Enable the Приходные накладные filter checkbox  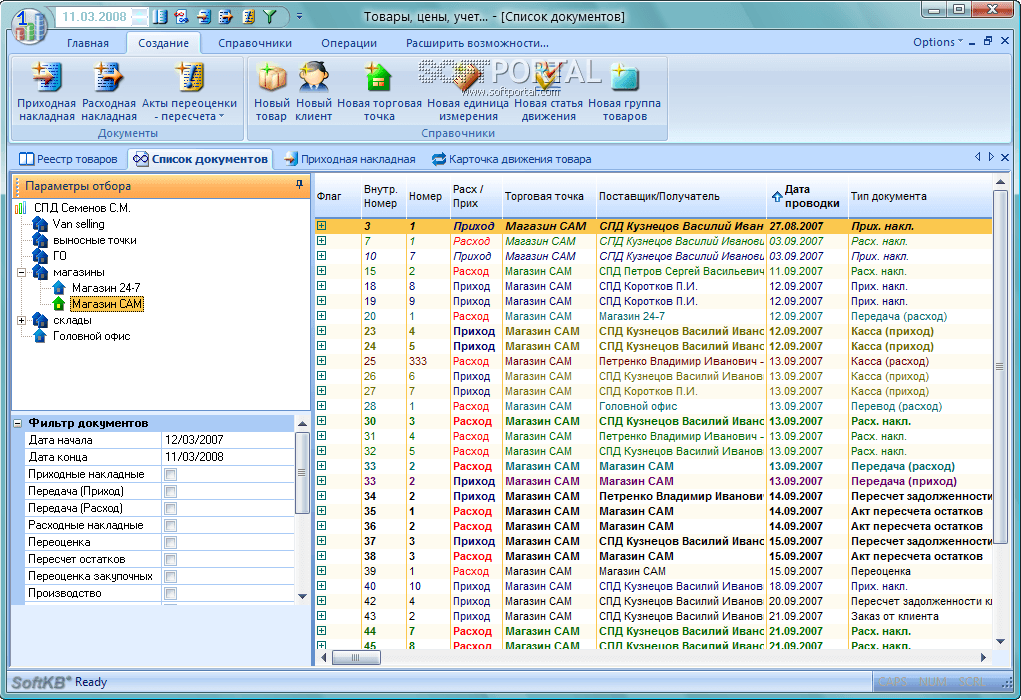click(170, 475)
